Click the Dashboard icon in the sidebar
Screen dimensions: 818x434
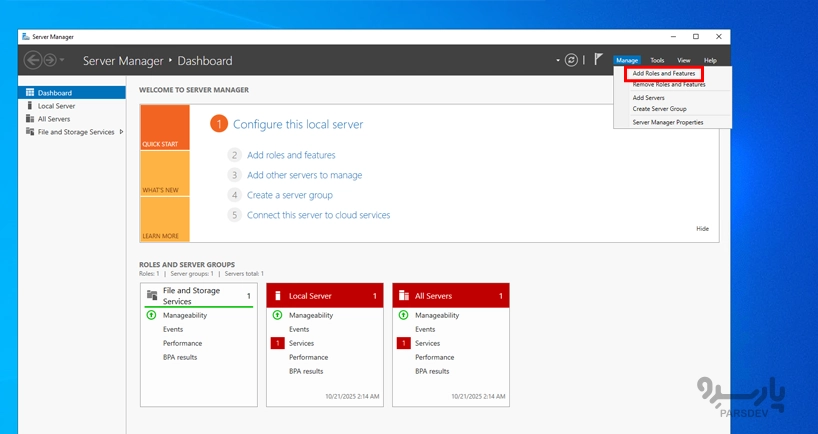point(30,92)
